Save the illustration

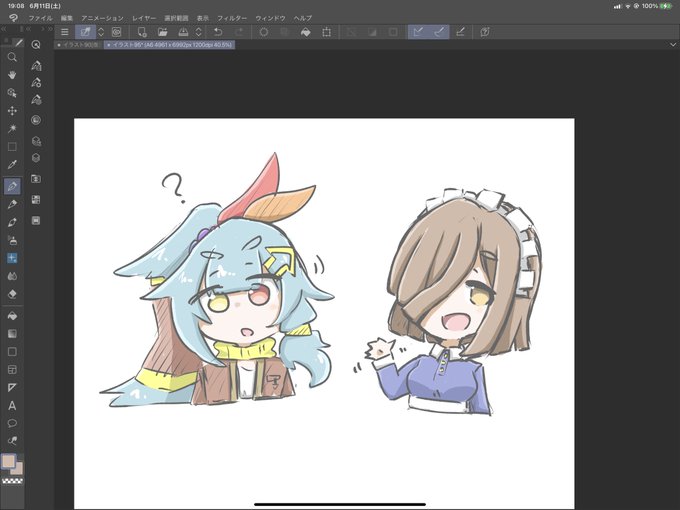183,32
